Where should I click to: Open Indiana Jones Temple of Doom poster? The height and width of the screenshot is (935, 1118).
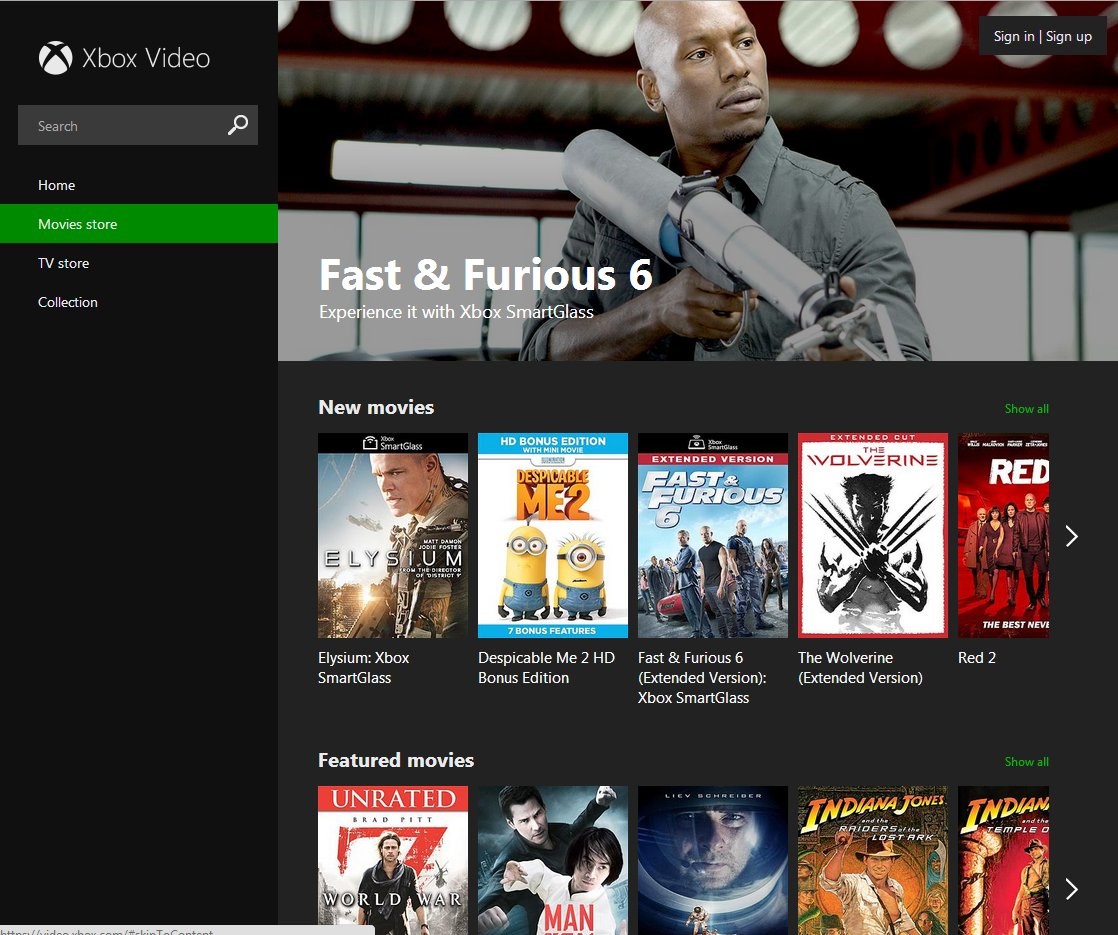click(1003, 860)
